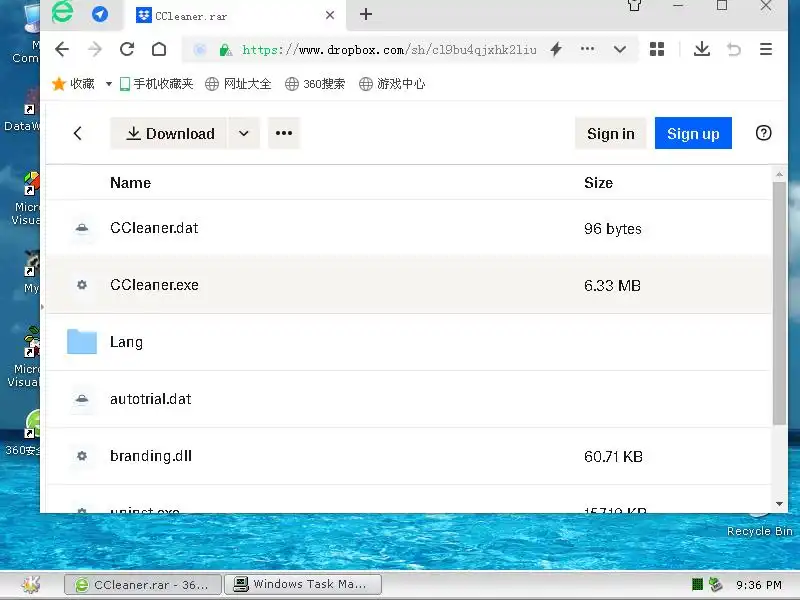Reload the Dropbox page

pos(127,49)
